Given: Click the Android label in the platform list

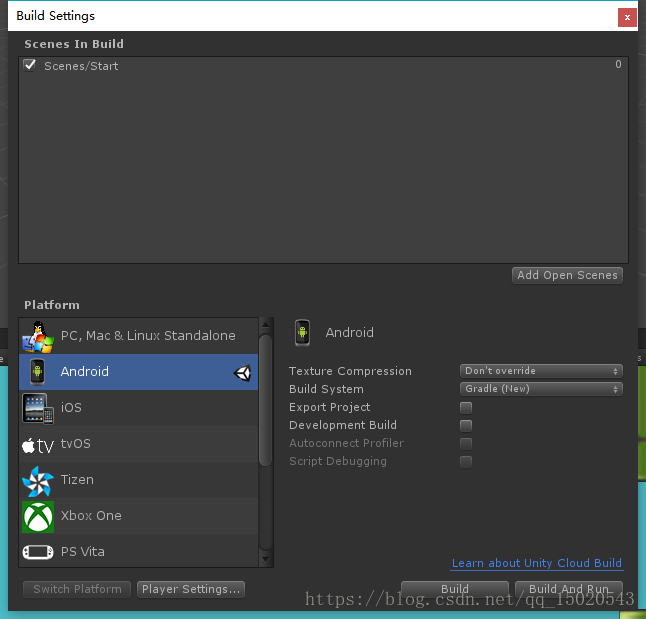Looking at the screenshot, I should pyautogui.click(x=84, y=371).
